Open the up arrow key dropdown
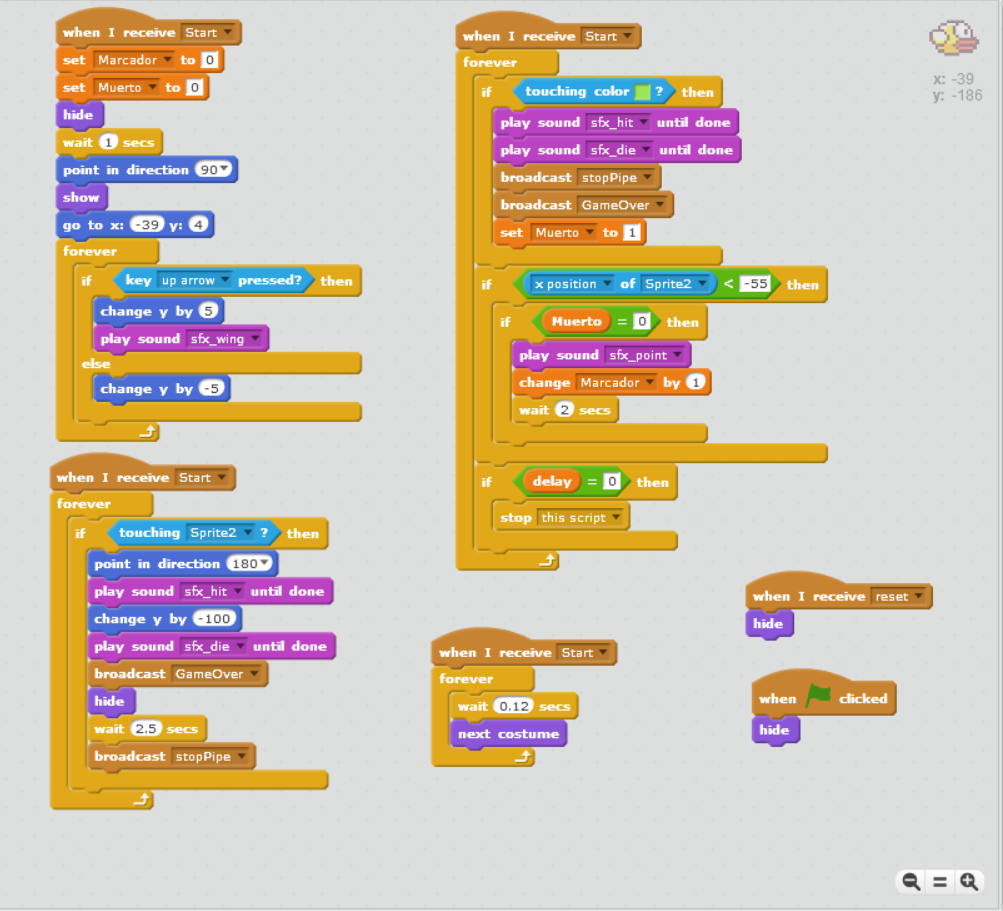Screen dimensions: 1003x911 click(225, 281)
